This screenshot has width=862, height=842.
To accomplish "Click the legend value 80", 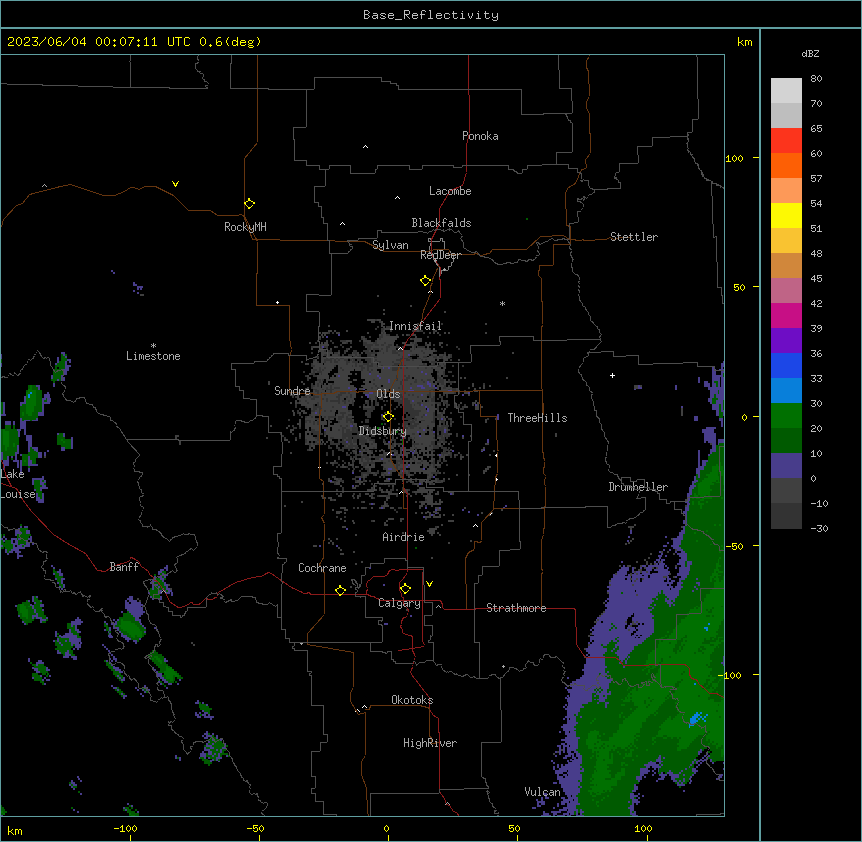I will [x=816, y=79].
